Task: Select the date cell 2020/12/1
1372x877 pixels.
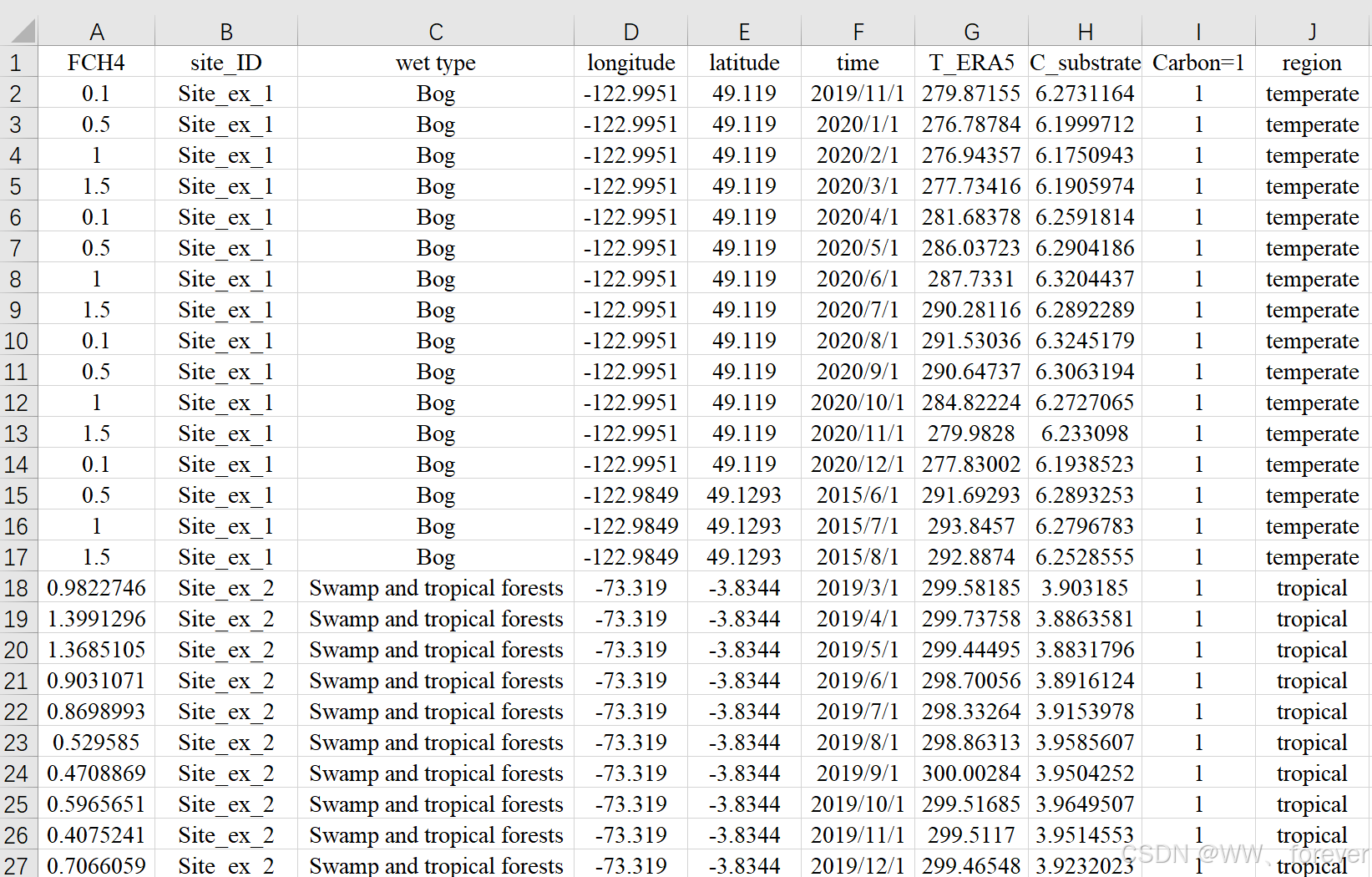Action: tap(858, 464)
